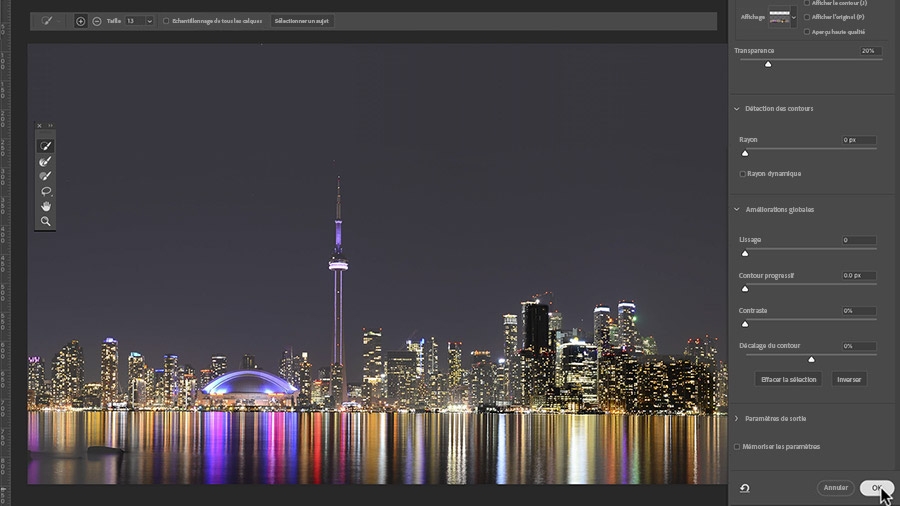900x506 pixels.
Task: Click Sélectionner un sujet button
Action: [302, 21]
